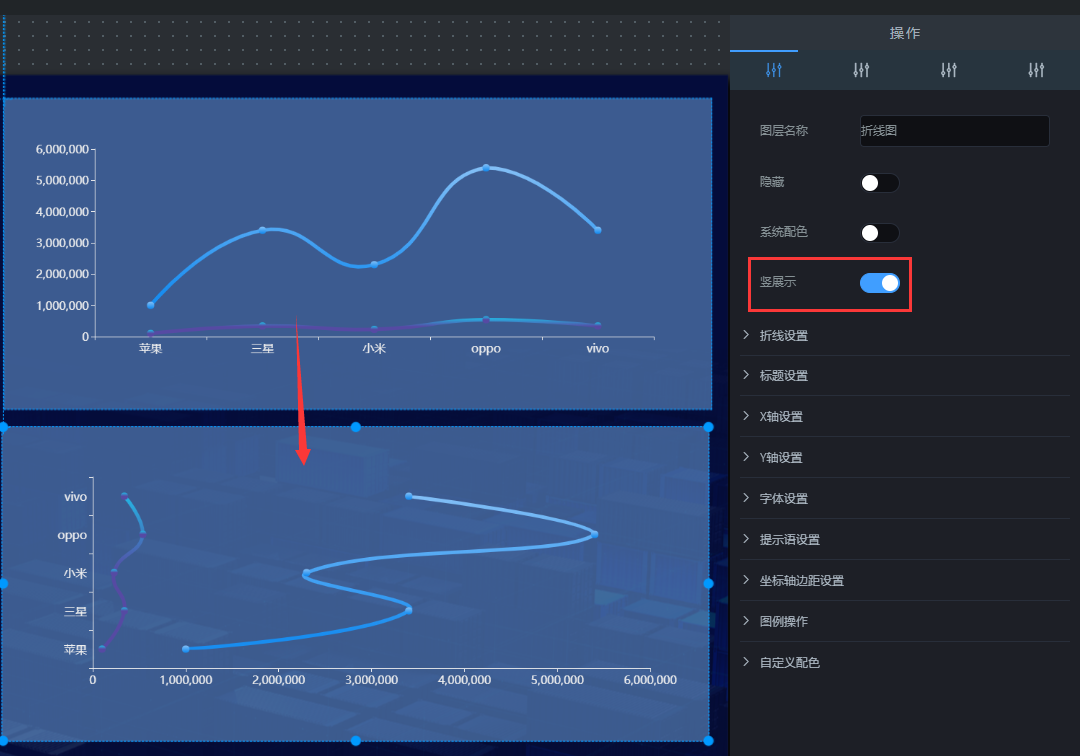
Task: Click the vivo data point on upper chart
Action: point(598,230)
